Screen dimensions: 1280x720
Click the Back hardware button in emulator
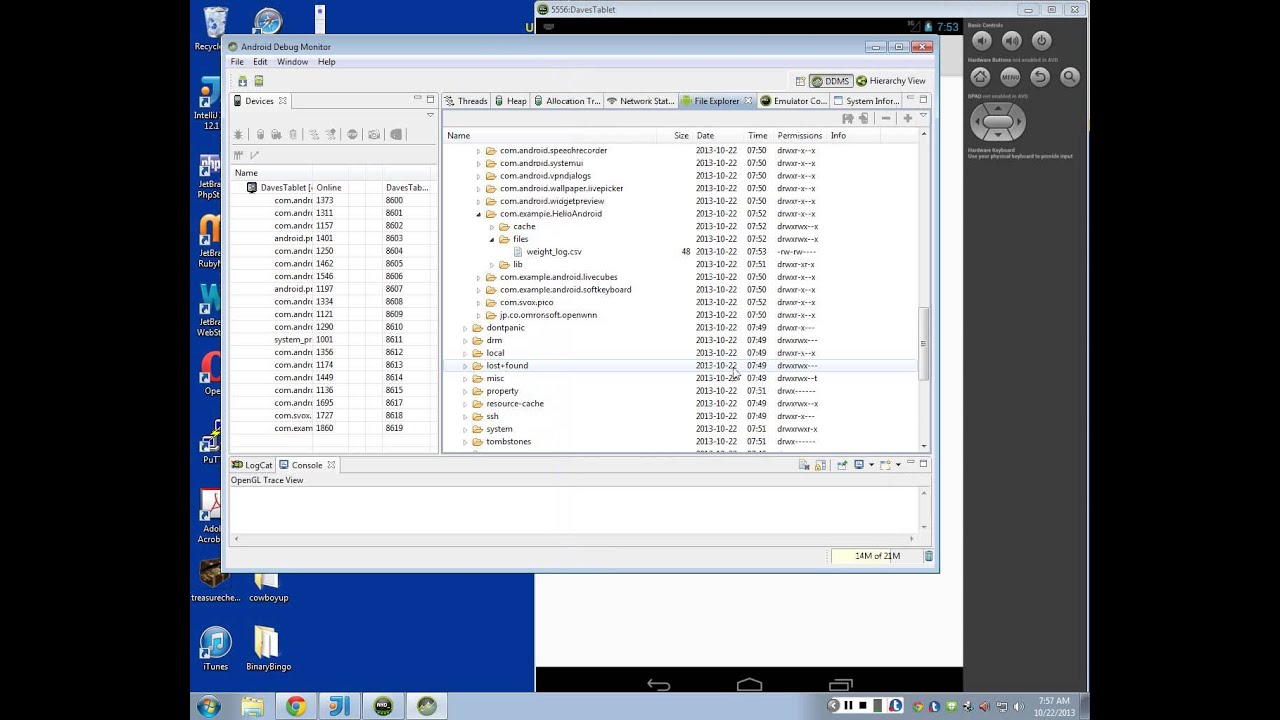click(x=1040, y=77)
